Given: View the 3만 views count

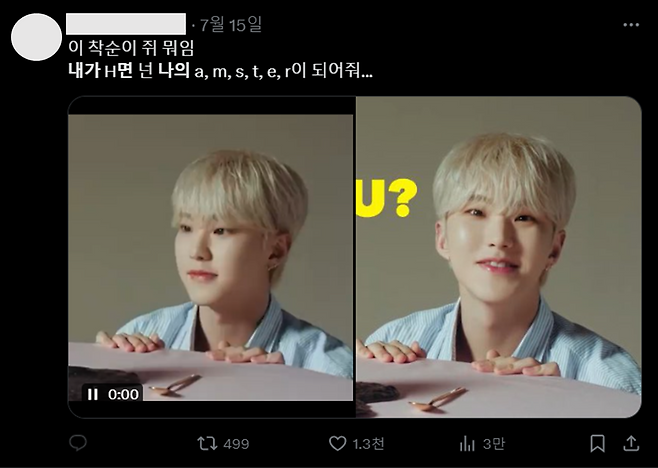Looking at the screenshot, I should click(494, 444).
